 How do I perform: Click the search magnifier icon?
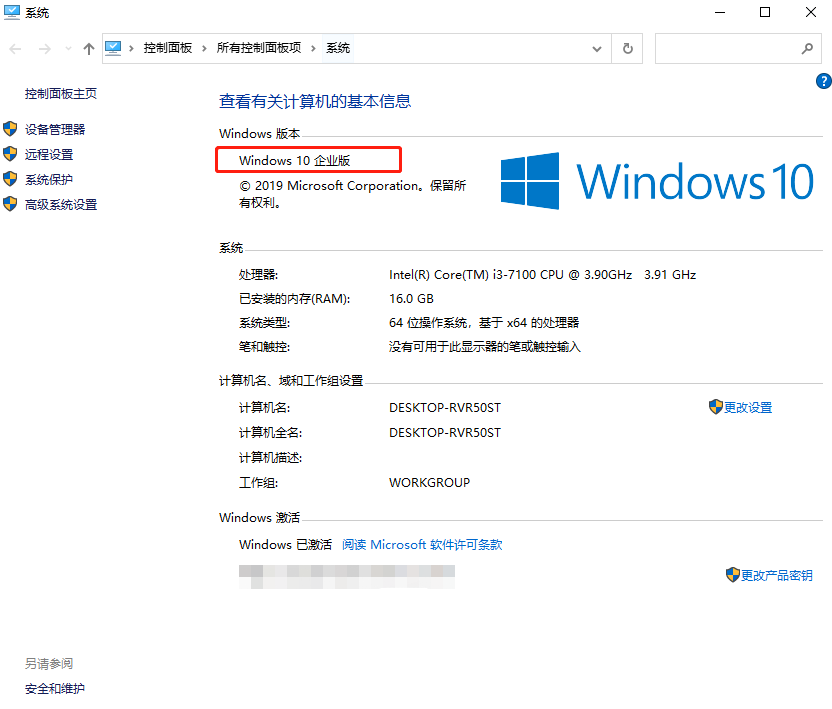[x=807, y=49]
